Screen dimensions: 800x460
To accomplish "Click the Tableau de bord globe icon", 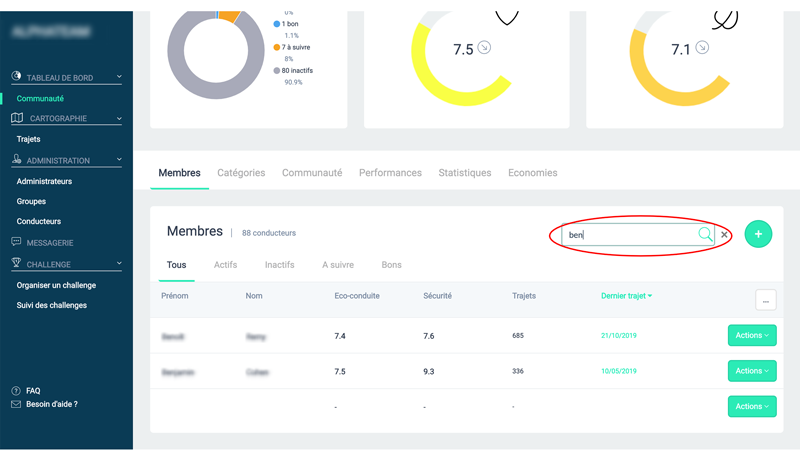I will click(16, 76).
